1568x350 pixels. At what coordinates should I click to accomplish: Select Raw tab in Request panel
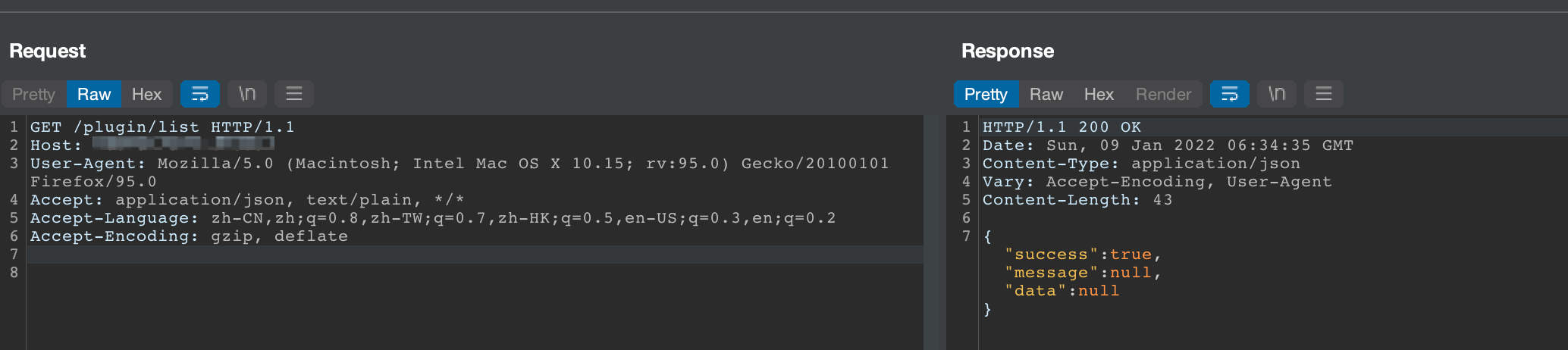pyautogui.click(x=94, y=94)
